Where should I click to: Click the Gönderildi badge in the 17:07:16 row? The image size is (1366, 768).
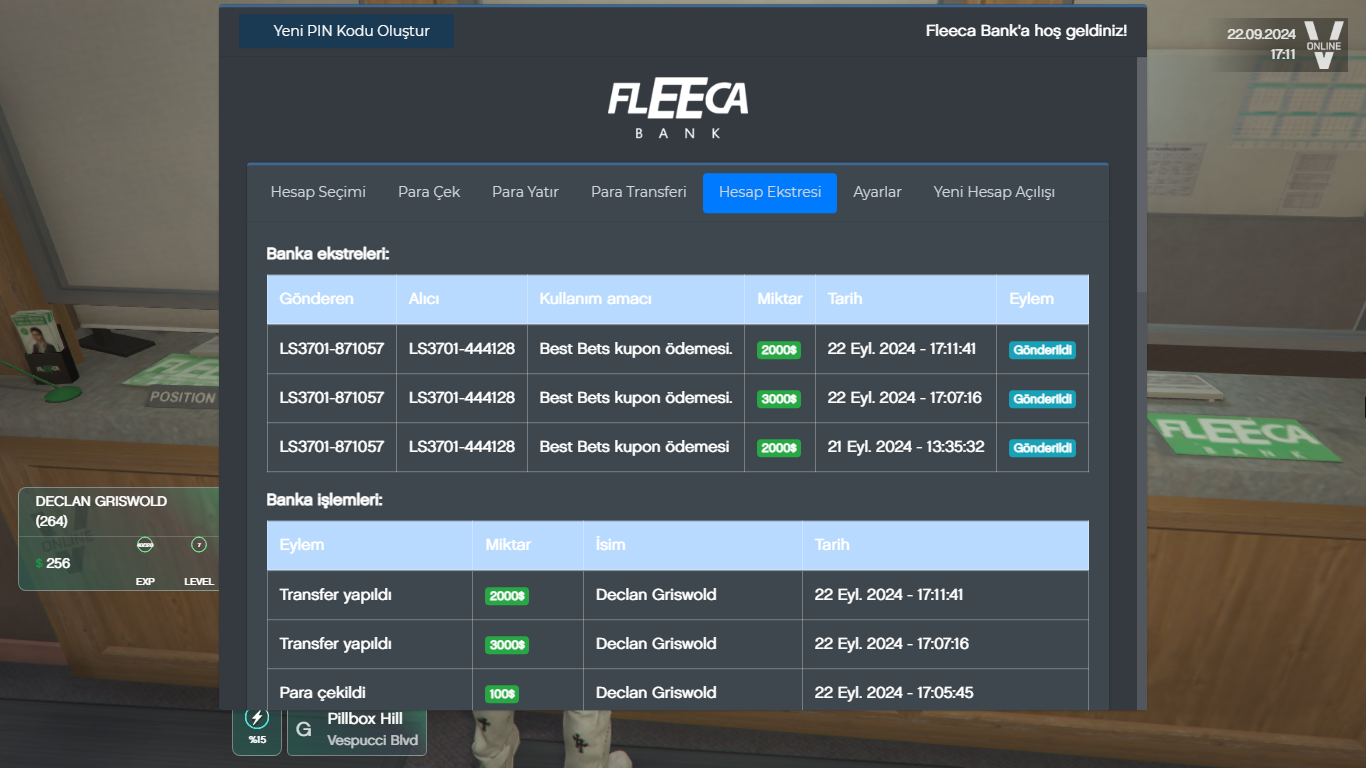click(x=1042, y=399)
